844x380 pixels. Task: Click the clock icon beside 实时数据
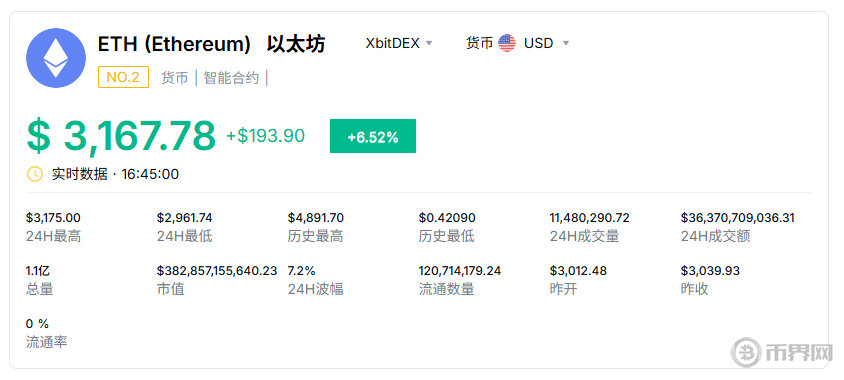tap(34, 174)
